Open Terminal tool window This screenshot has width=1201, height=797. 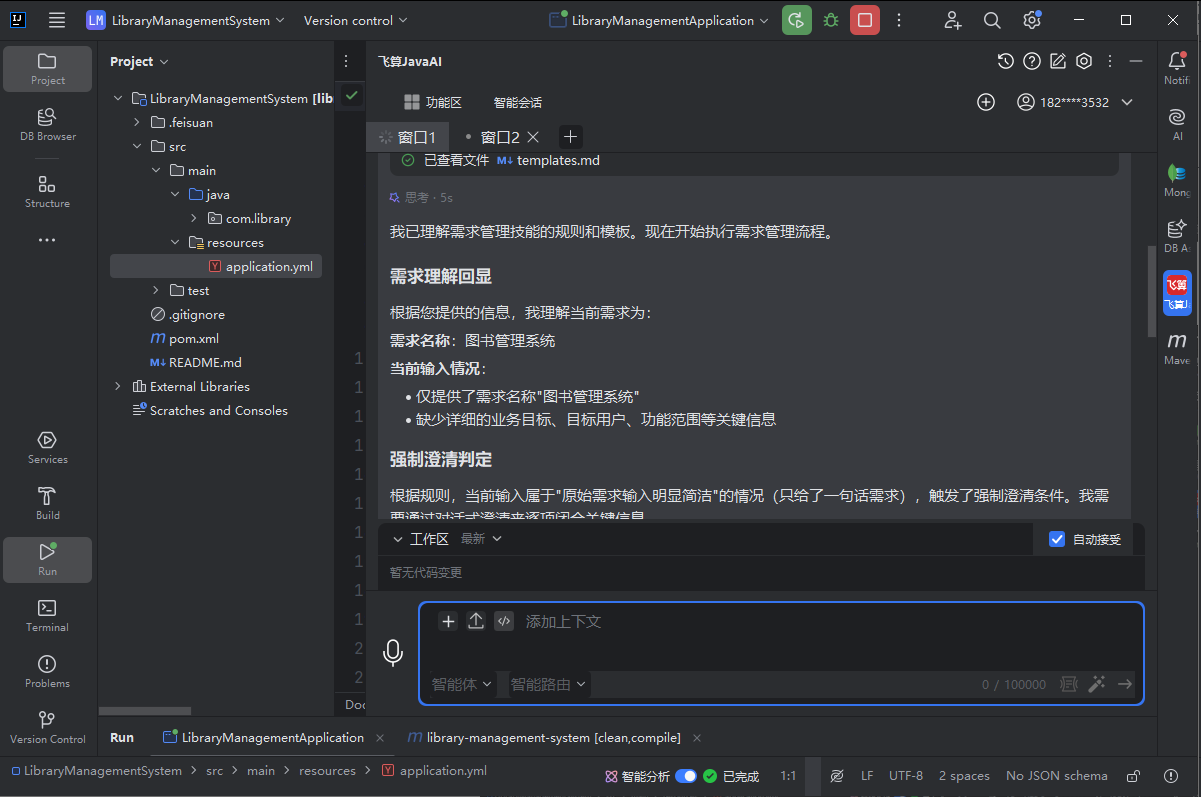[x=48, y=615]
